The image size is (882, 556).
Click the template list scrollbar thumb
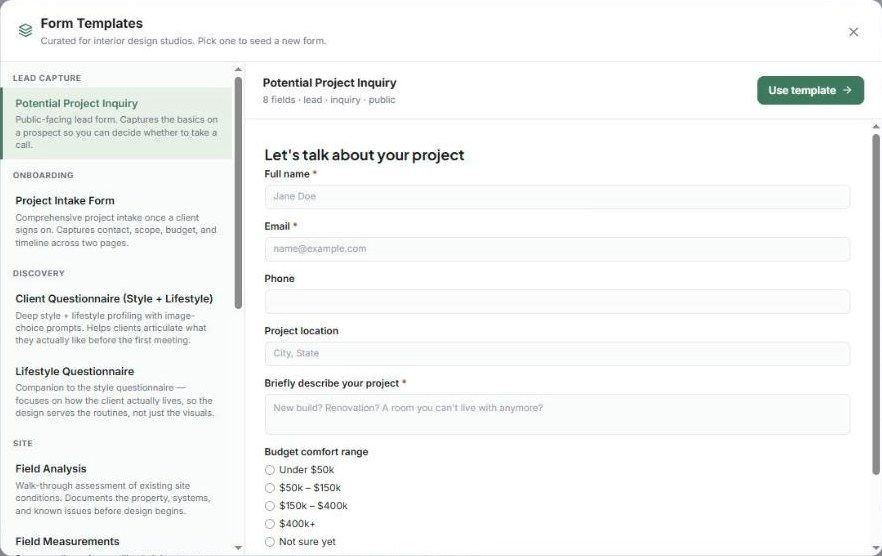click(238, 193)
